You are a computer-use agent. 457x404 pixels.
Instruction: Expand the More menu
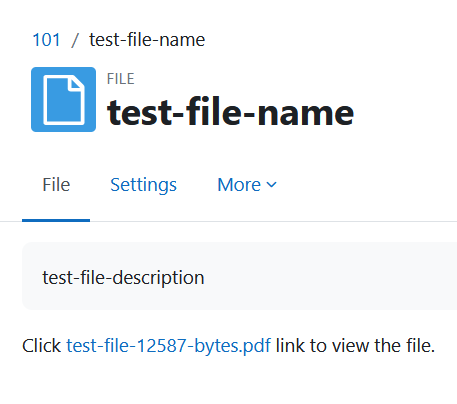pyautogui.click(x=247, y=185)
